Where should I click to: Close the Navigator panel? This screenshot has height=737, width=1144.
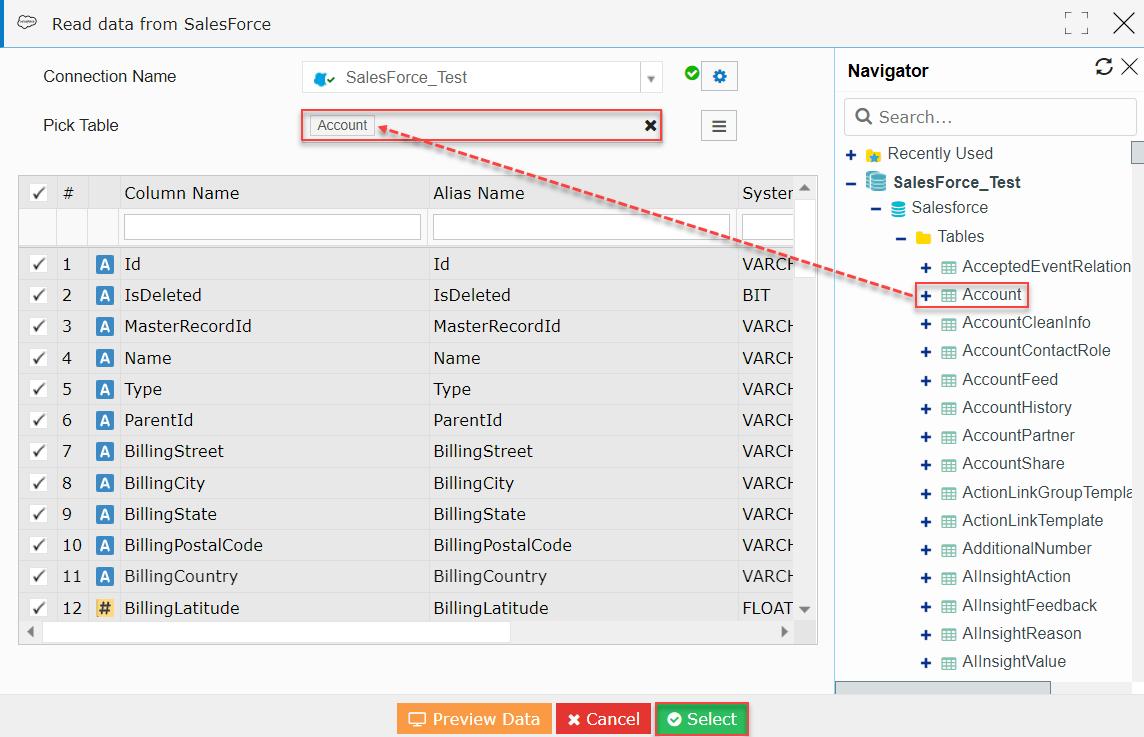click(x=1129, y=67)
